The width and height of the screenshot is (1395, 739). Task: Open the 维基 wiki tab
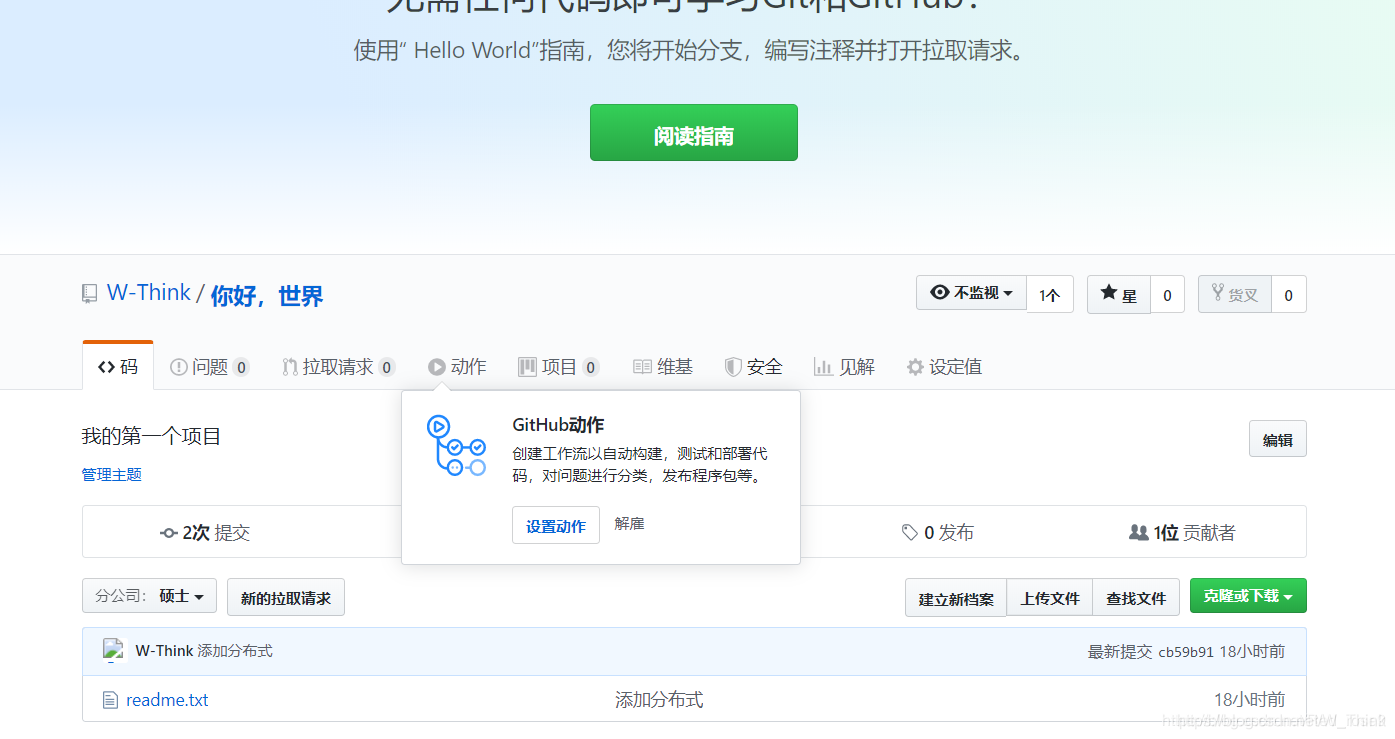point(663,367)
